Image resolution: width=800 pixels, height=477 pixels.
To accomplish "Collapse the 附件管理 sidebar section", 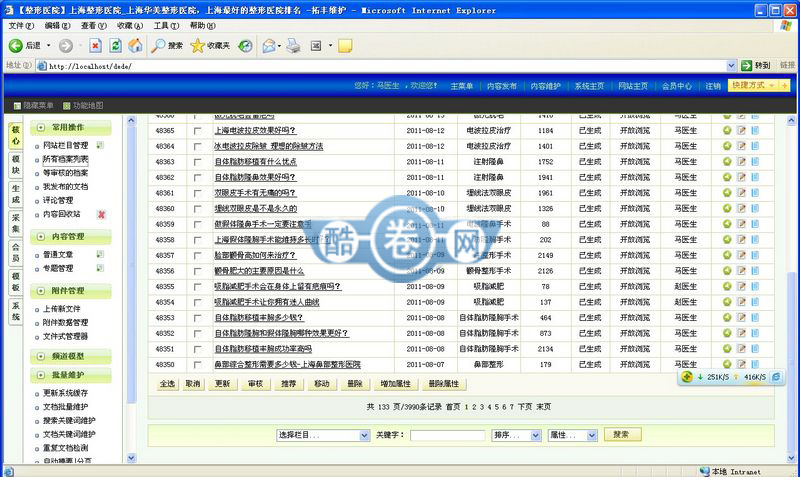I will pos(41,291).
